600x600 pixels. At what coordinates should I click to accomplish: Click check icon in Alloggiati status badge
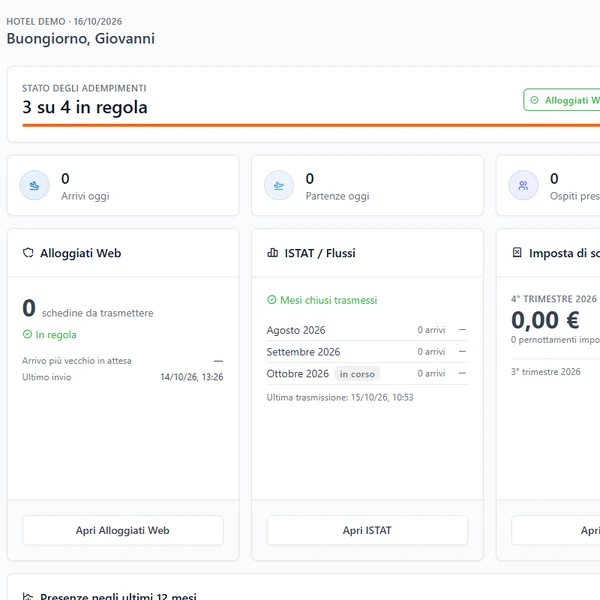(534, 100)
